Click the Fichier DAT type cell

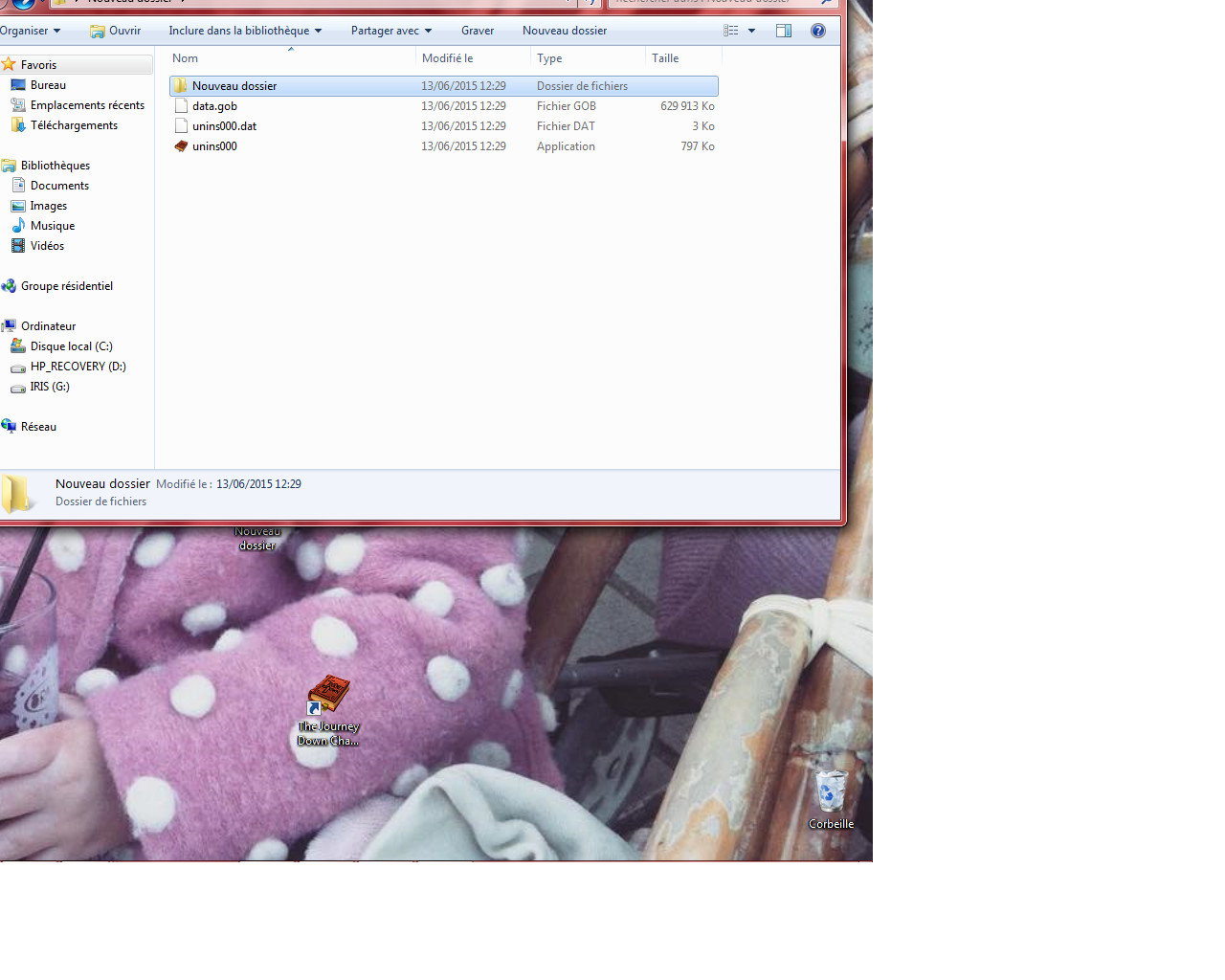pyautogui.click(x=566, y=126)
